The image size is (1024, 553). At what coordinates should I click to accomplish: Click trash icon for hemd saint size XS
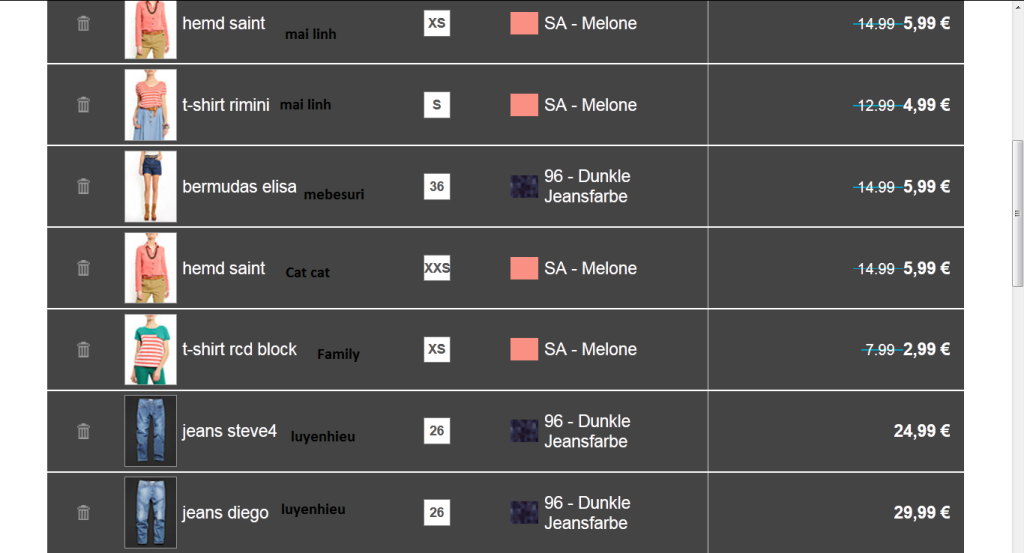coord(83,23)
